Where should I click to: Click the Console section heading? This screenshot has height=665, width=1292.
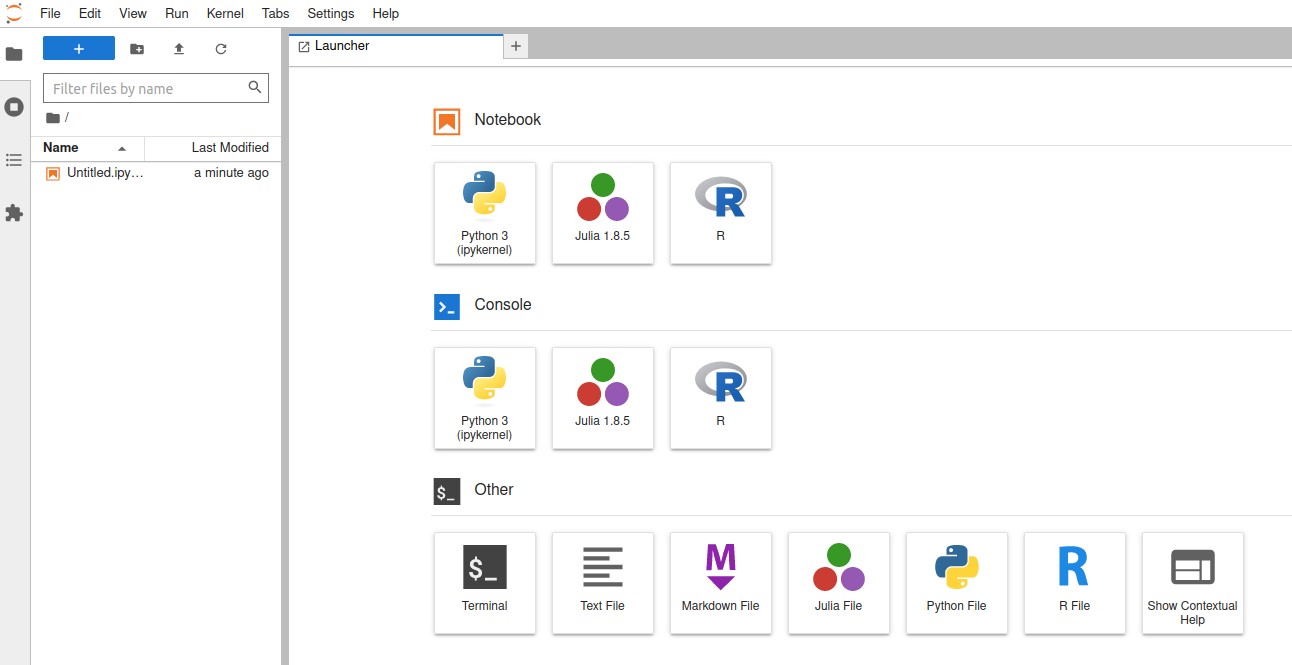[x=503, y=305]
